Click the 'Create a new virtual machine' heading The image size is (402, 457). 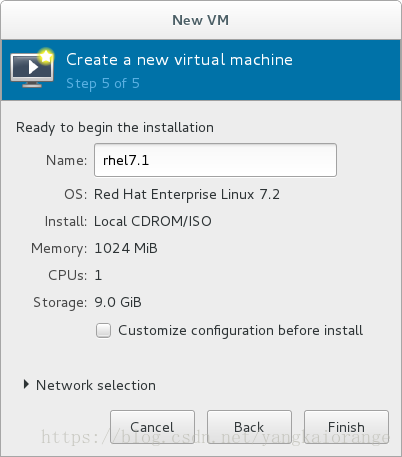(179, 60)
